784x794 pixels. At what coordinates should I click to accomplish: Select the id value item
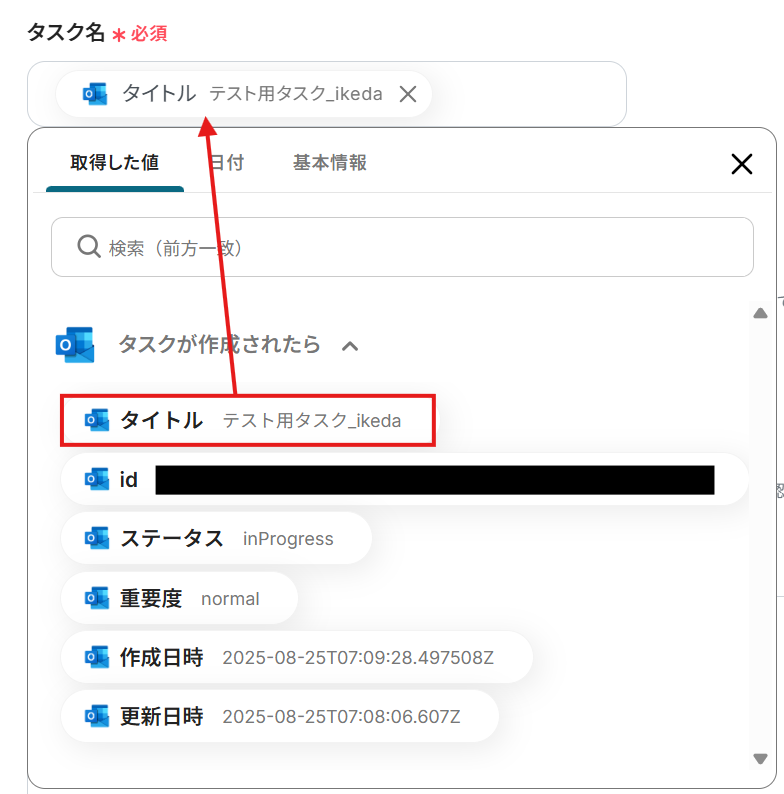pos(404,480)
